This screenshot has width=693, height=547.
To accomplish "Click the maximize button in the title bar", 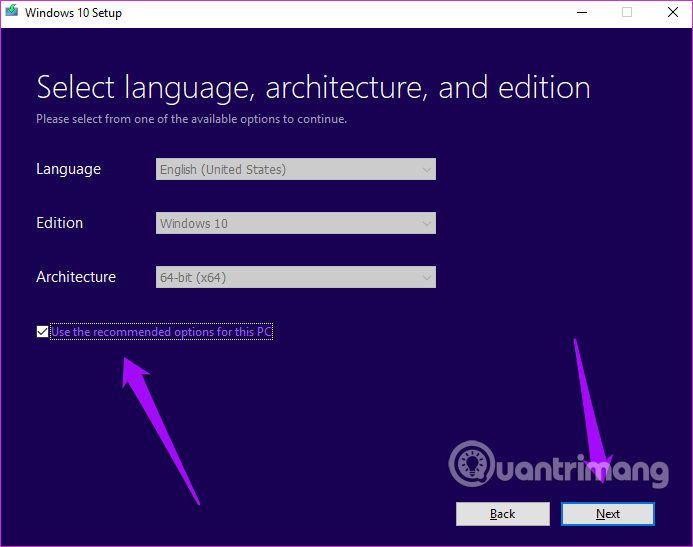I will point(627,12).
